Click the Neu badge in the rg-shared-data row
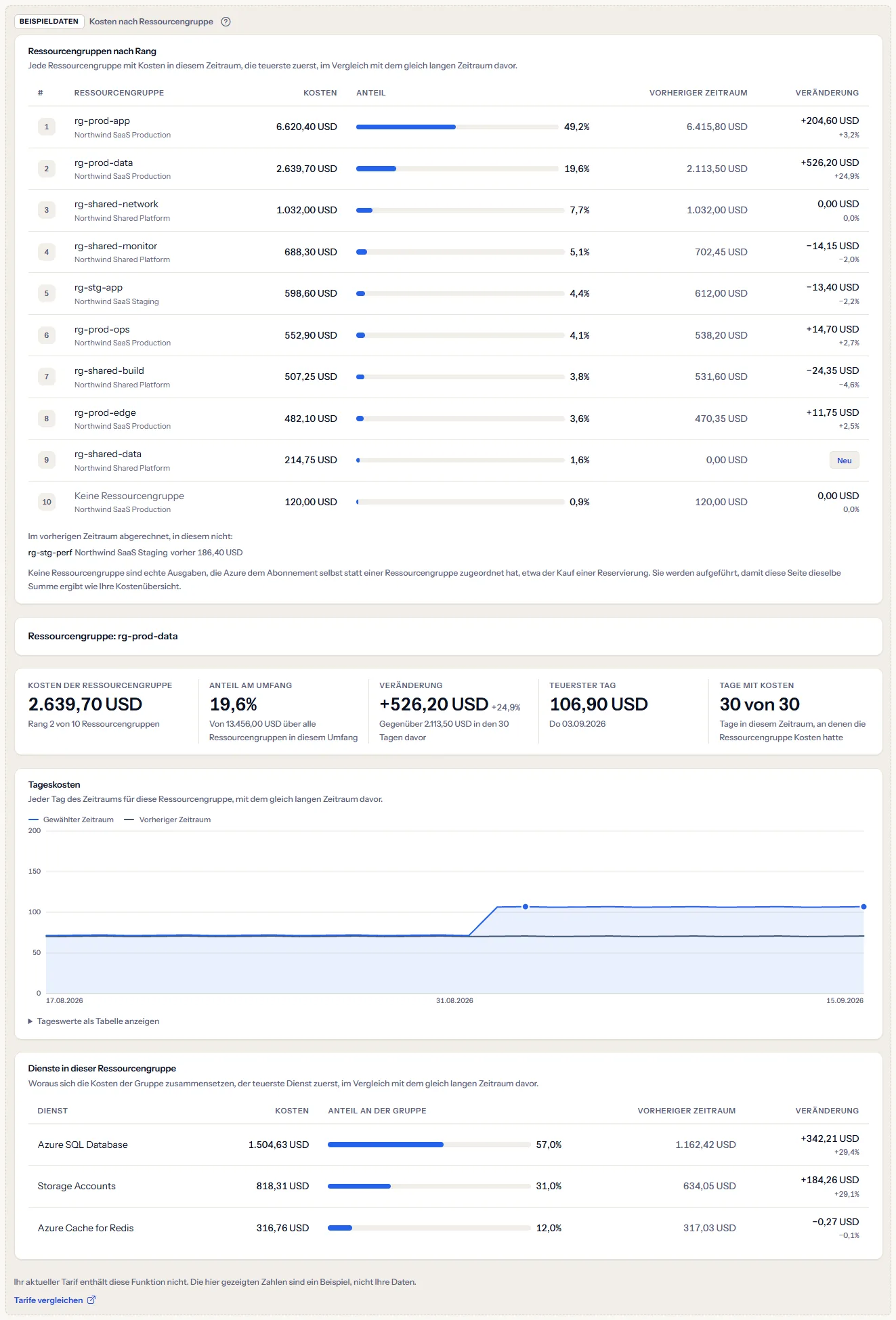 (844, 461)
